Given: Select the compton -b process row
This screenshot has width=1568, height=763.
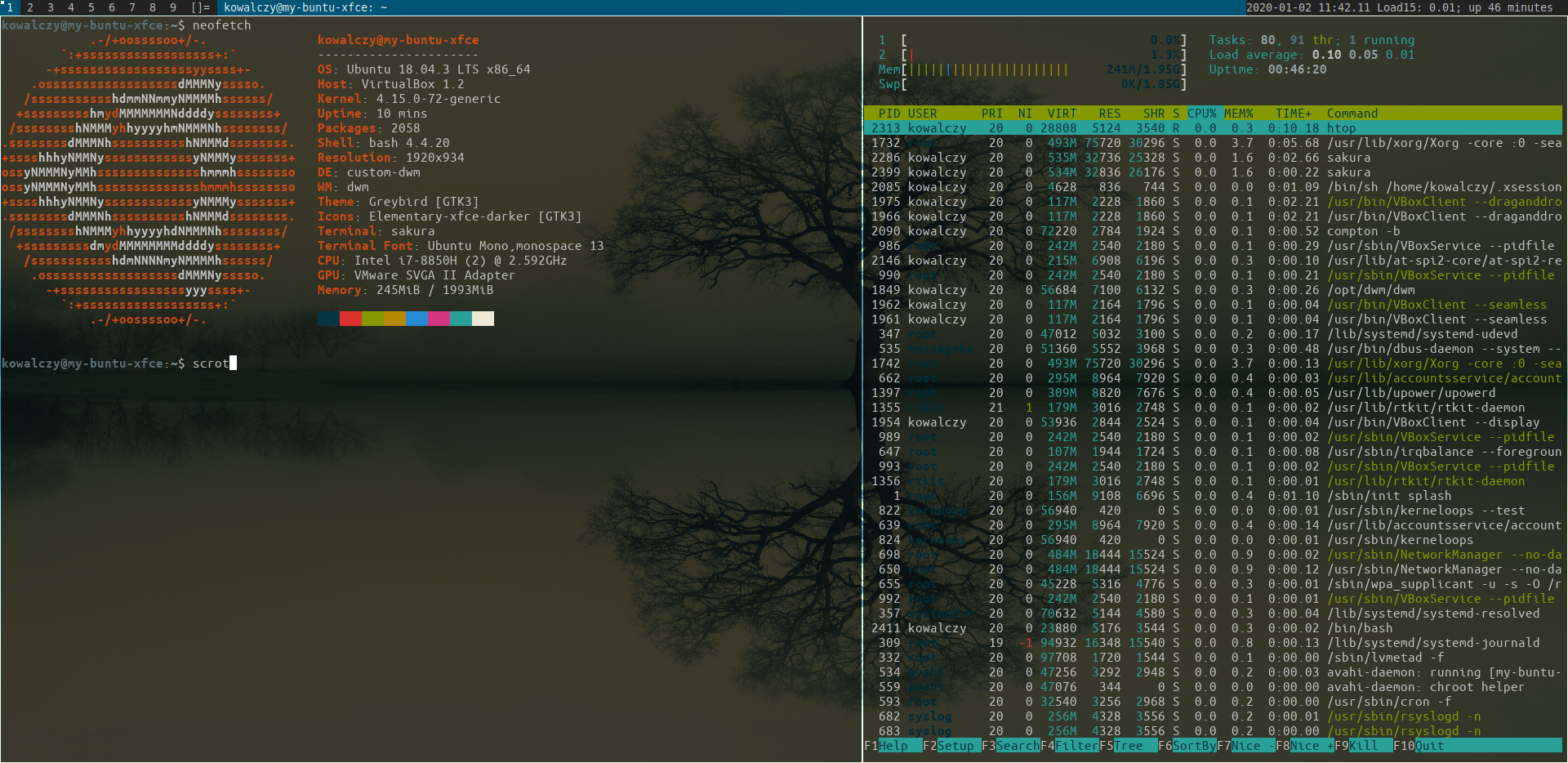Looking at the screenshot, I should click(1213, 231).
